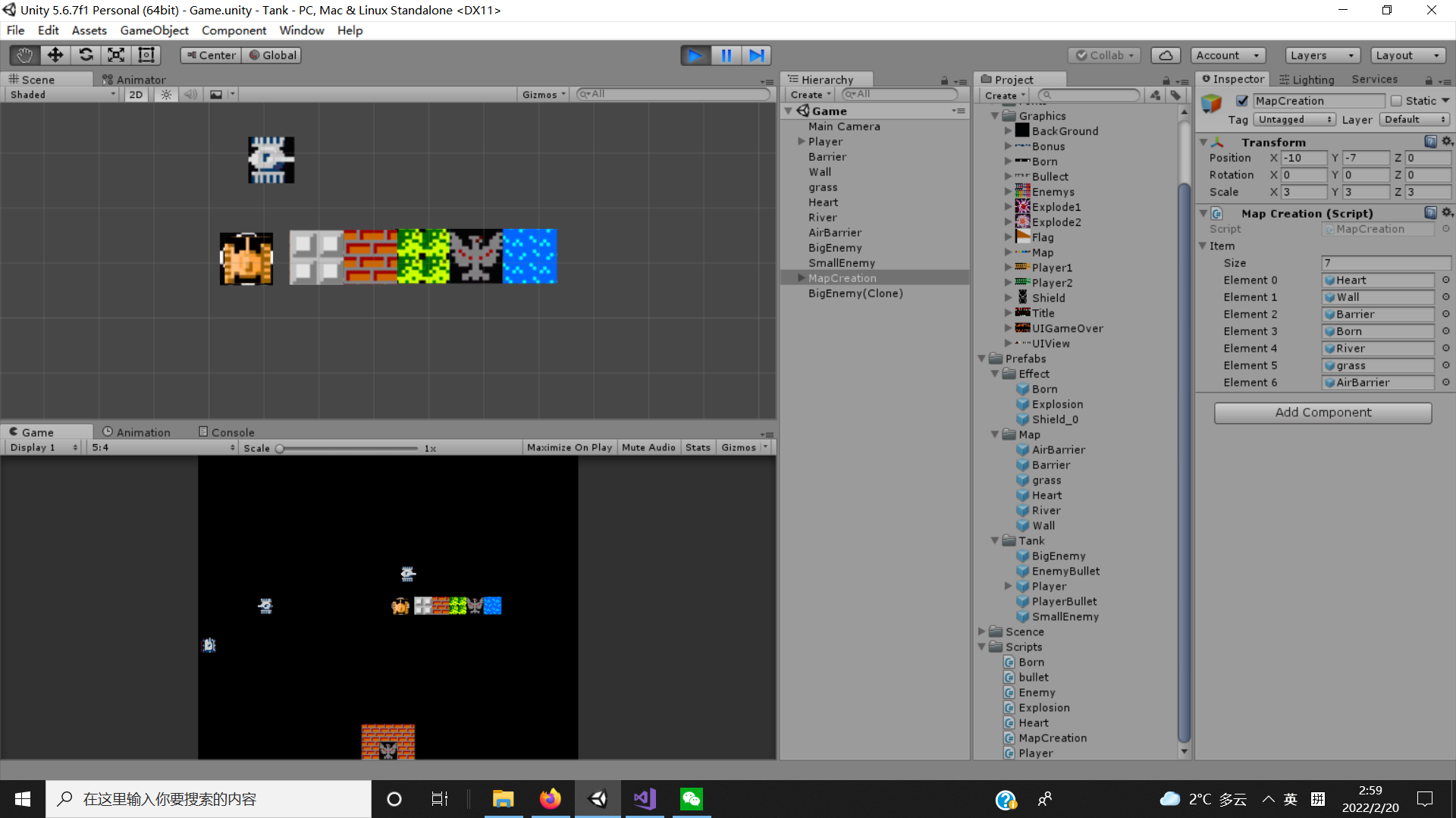Select the Rotate tool

(x=86, y=55)
